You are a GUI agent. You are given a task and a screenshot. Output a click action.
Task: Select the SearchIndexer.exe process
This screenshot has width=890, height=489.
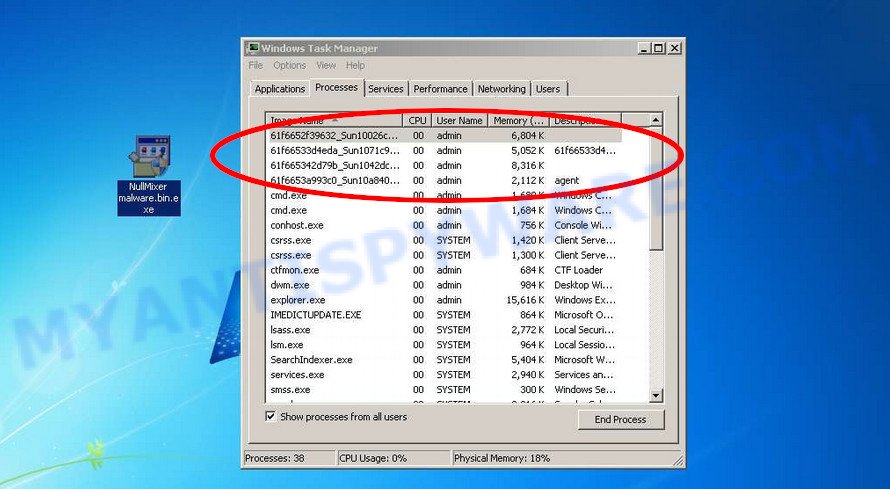coord(446,360)
